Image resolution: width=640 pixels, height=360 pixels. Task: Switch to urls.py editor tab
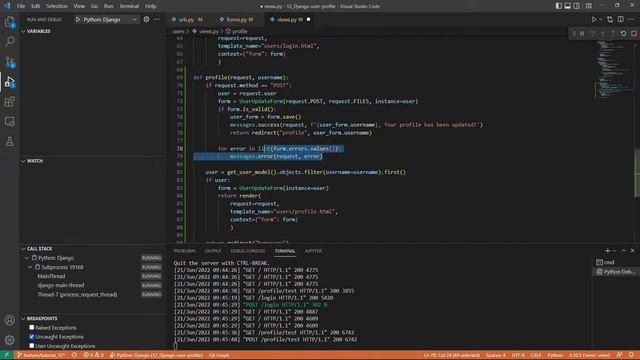pos(190,20)
